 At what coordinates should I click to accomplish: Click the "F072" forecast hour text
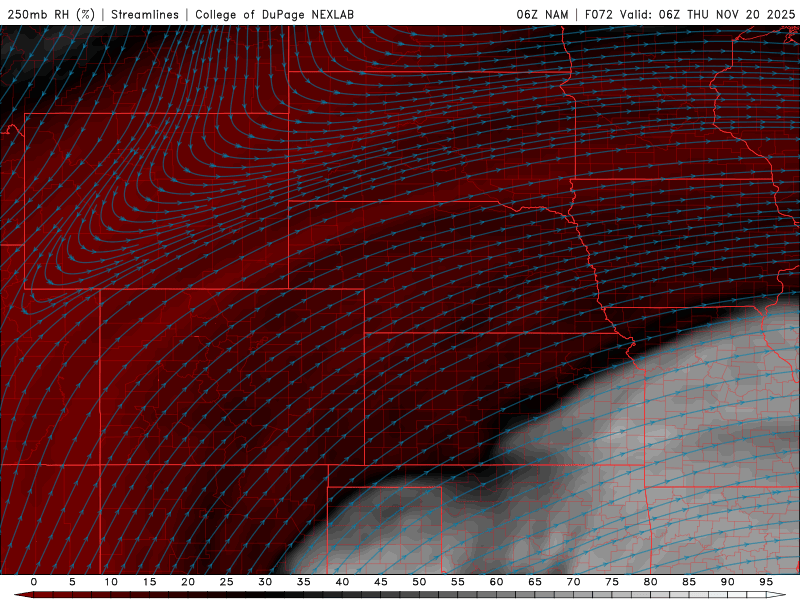point(598,14)
